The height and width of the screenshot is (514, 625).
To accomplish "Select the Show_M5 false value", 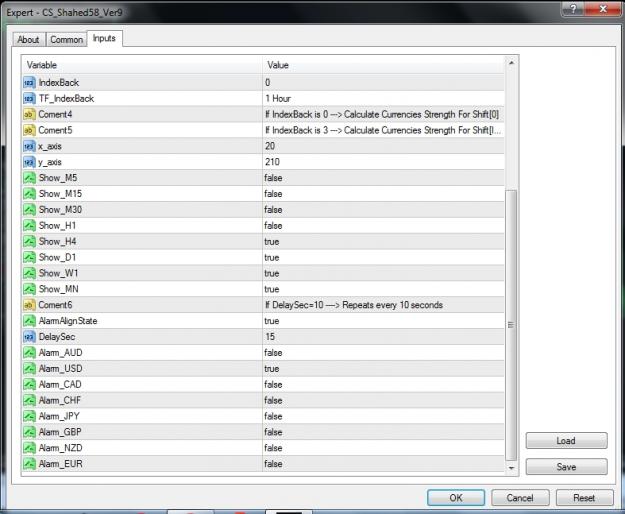I will coord(273,178).
